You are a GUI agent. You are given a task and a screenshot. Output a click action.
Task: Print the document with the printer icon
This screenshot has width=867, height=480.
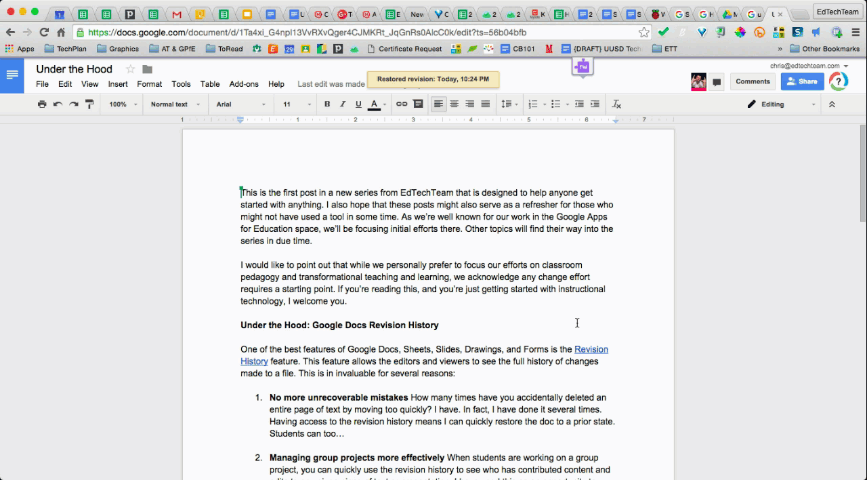point(42,104)
